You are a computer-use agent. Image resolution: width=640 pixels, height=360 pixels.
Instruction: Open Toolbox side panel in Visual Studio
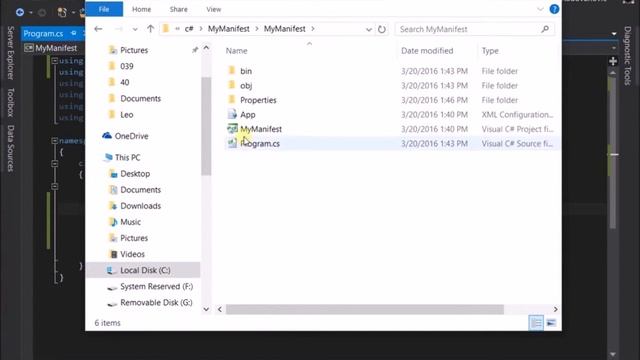pos(11,102)
